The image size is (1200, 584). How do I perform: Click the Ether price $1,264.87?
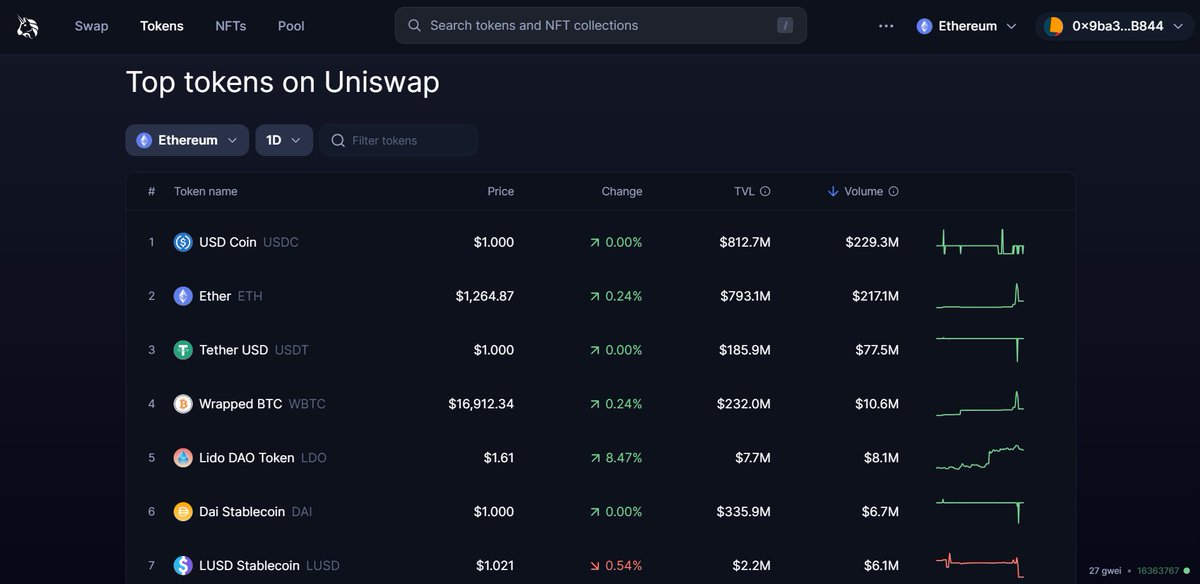click(x=485, y=296)
